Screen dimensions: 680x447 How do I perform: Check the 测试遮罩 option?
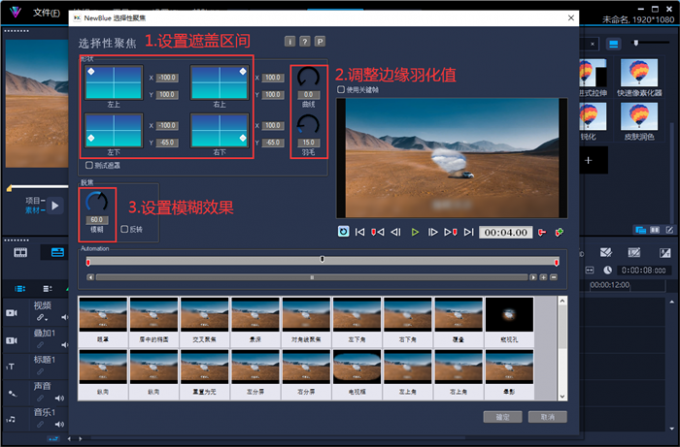(x=89, y=164)
